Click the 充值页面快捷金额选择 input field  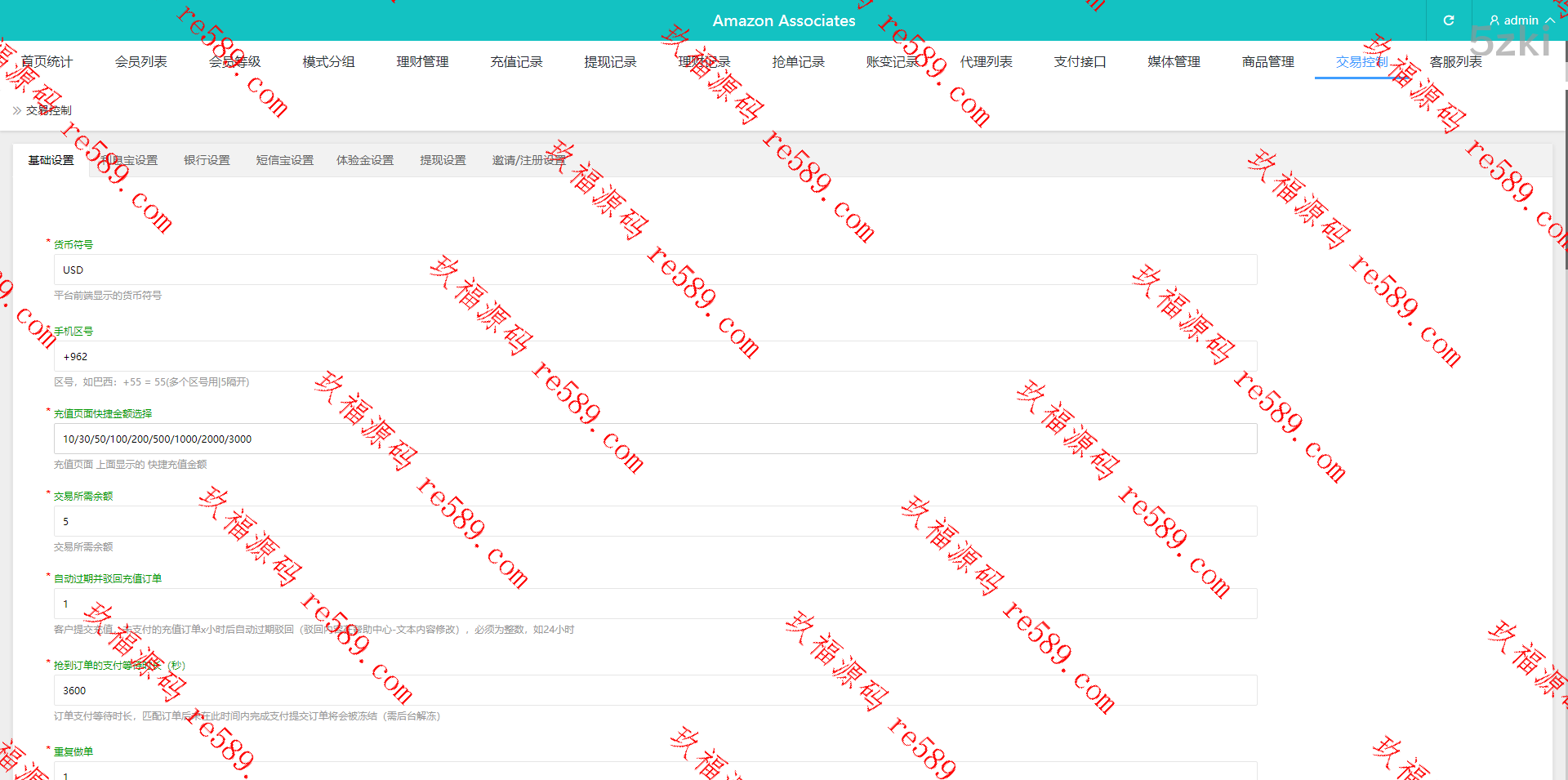click(655, 439)
